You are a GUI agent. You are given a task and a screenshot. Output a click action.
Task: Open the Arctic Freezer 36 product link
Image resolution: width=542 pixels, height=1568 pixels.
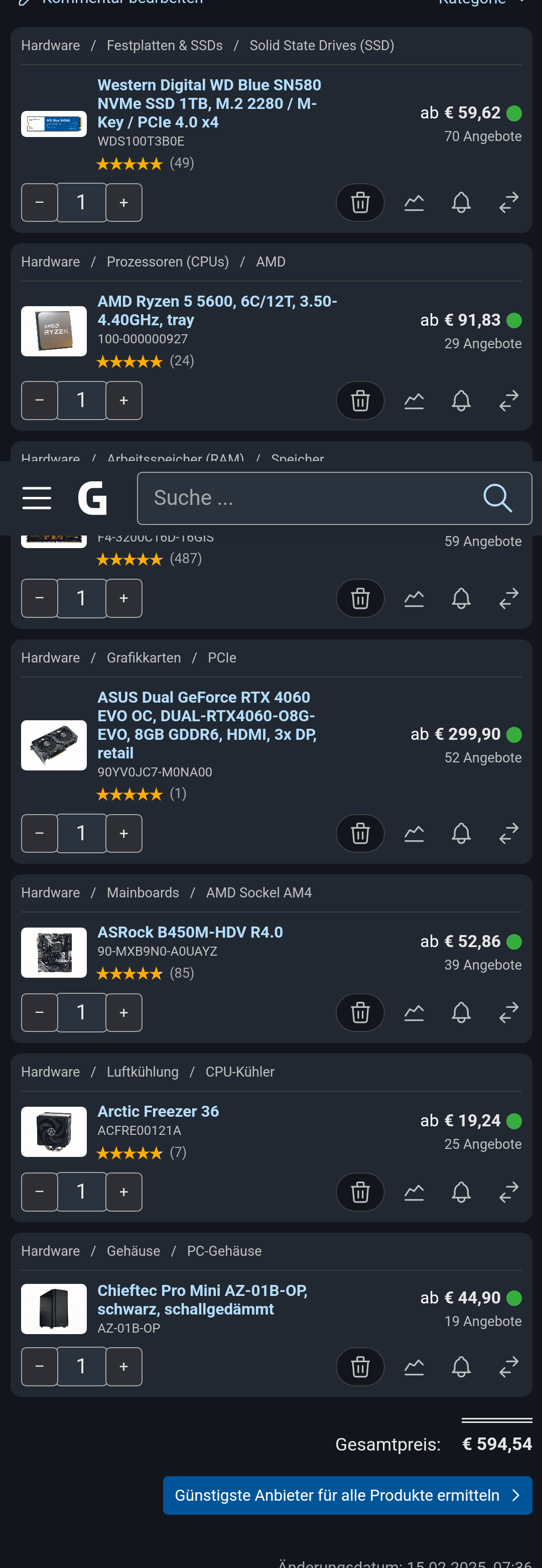(x=158, y=1111)
